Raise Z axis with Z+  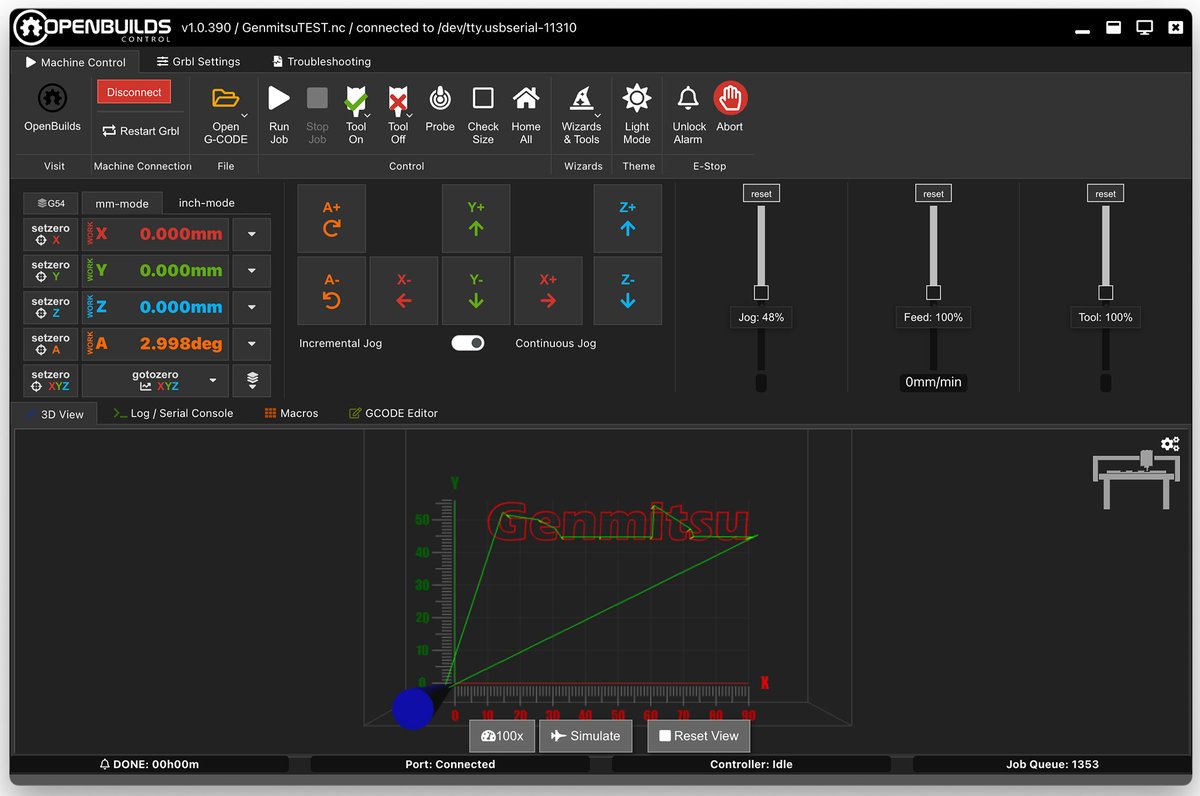pyautogui.click(x=628, y=218)
